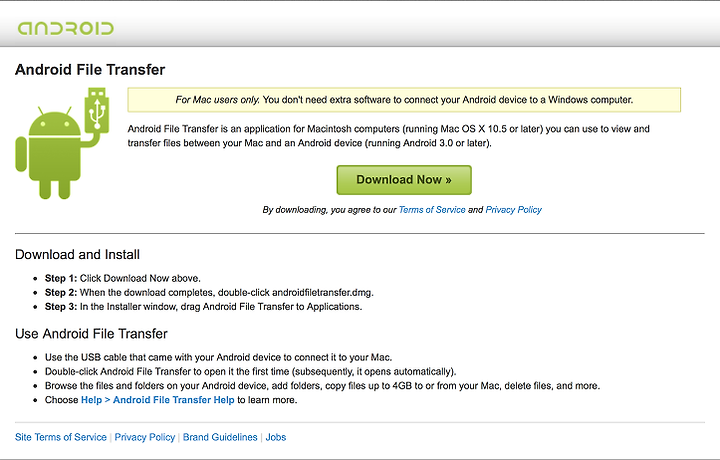
Task: Click Step 3 drag to Applications text
Action: click(203, 307)
